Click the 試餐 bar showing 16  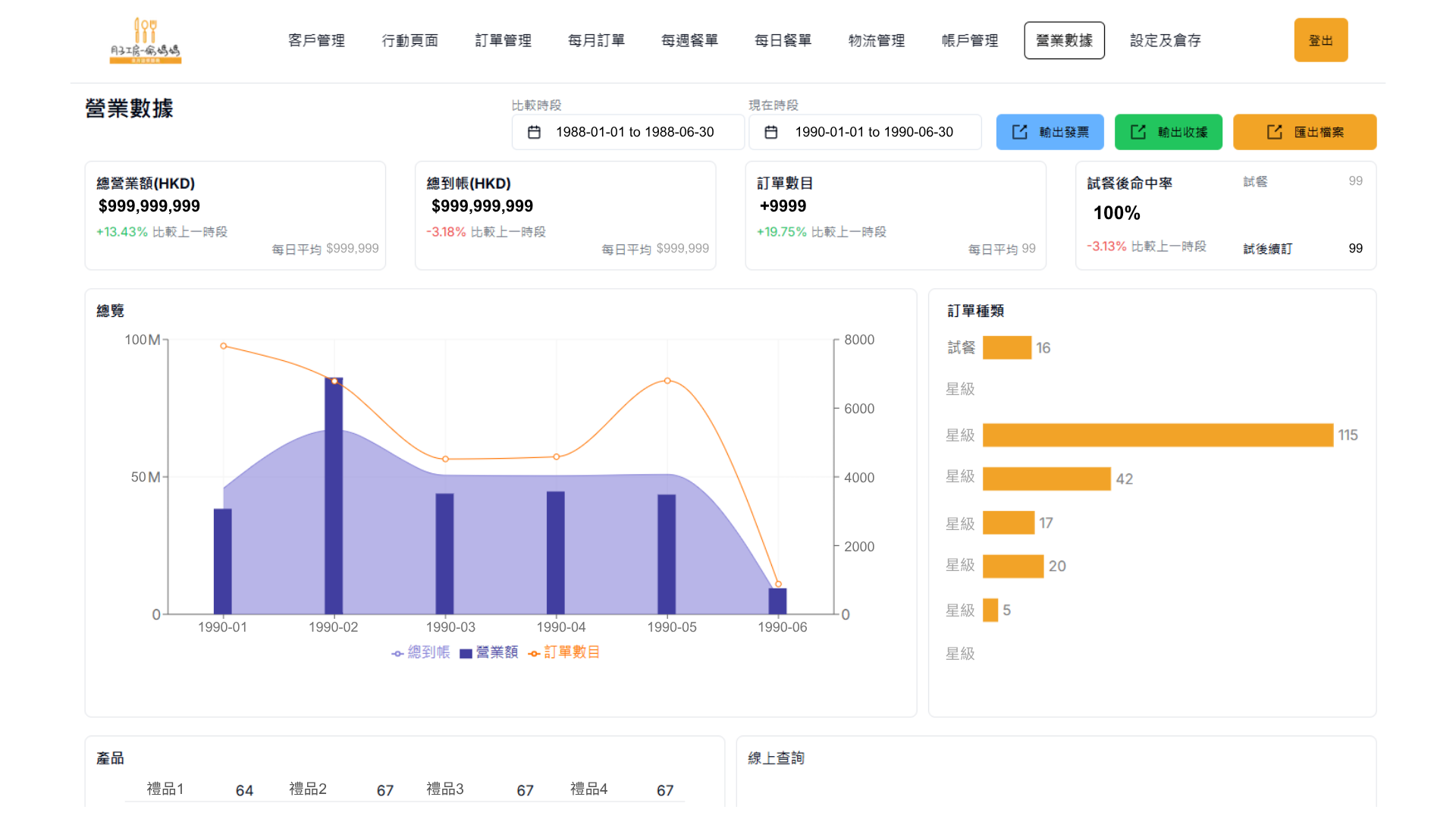click(x=1006, y=347)
